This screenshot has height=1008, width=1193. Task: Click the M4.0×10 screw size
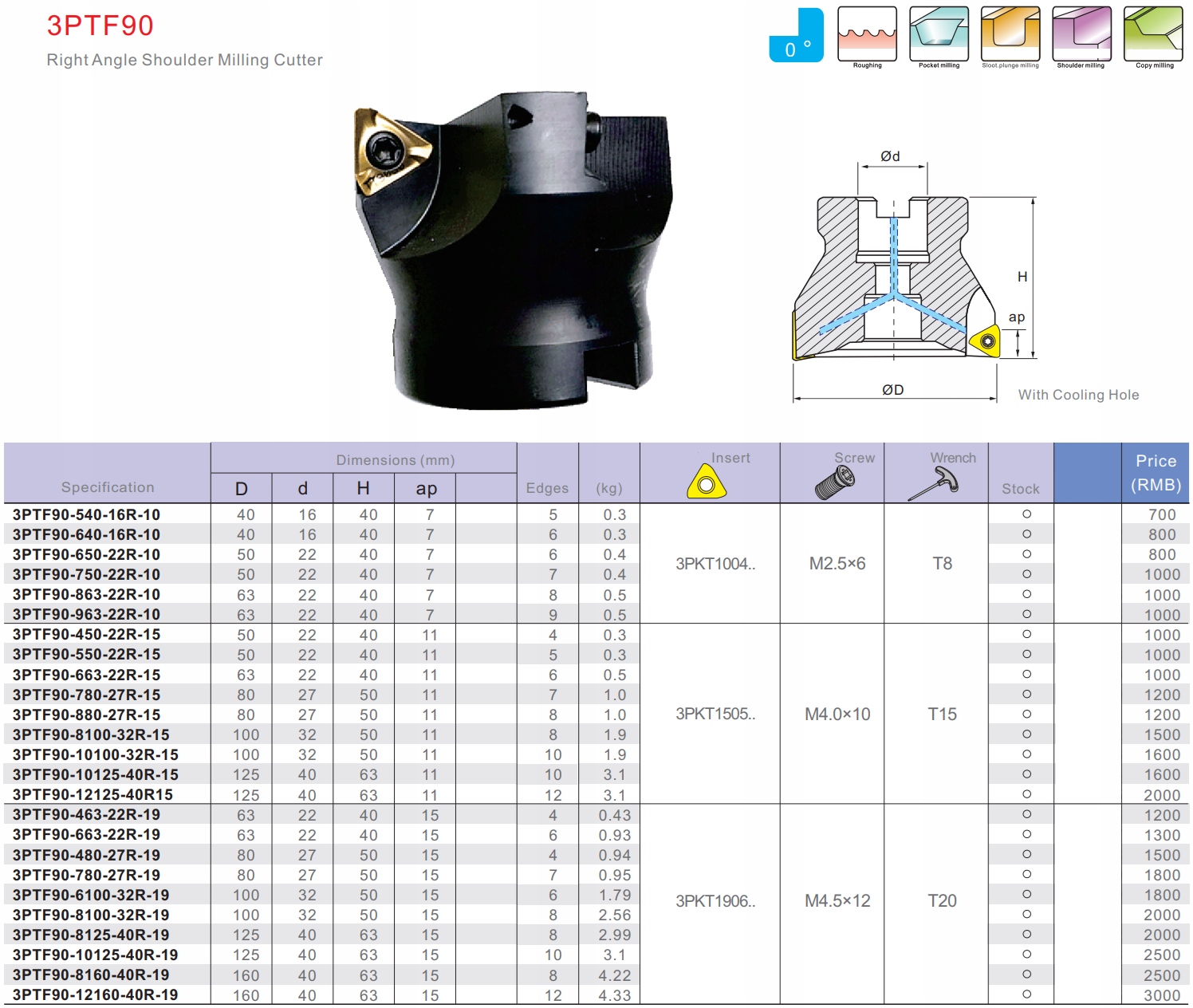coord(837,714)
